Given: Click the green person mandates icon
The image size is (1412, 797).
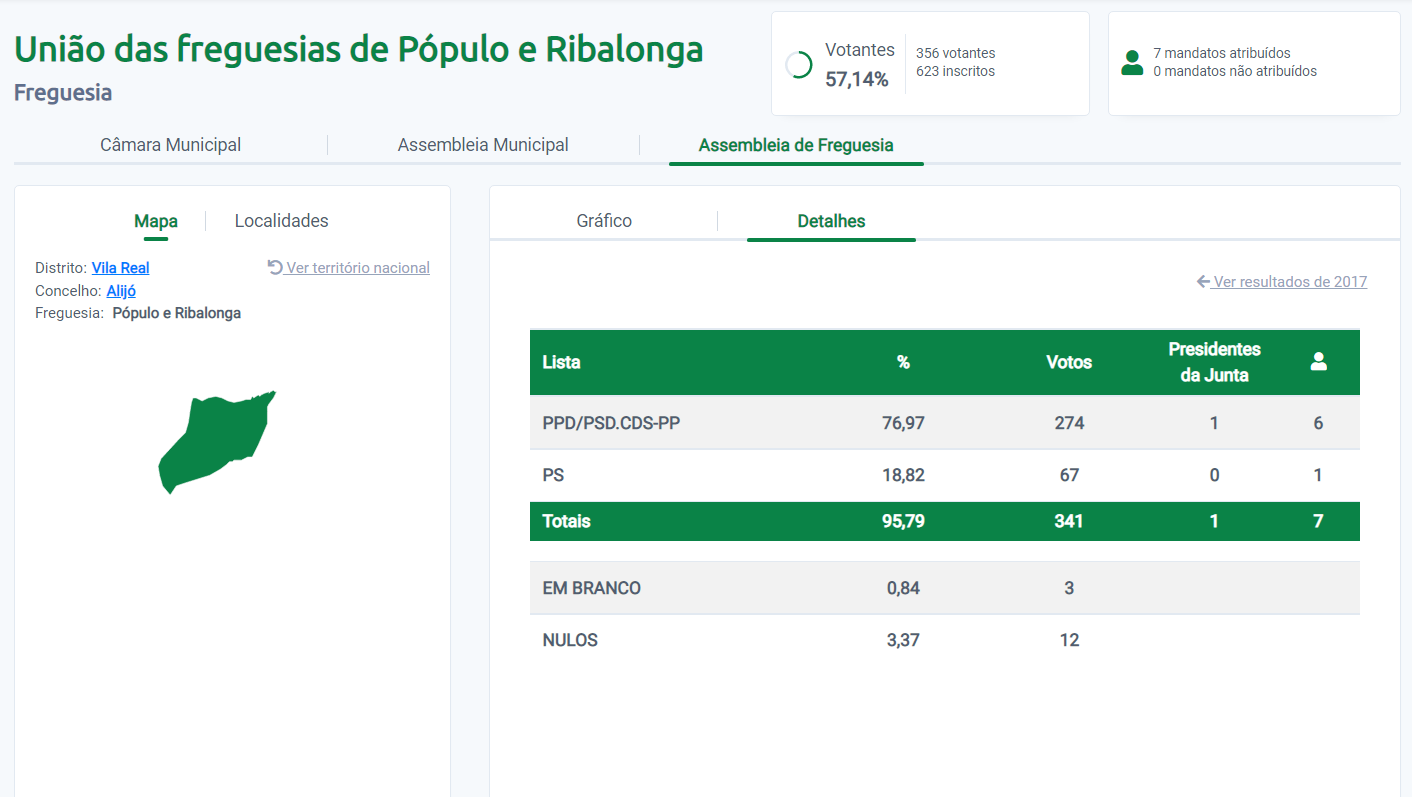Looking at the screenshot, I should (x=1132, y=63).
